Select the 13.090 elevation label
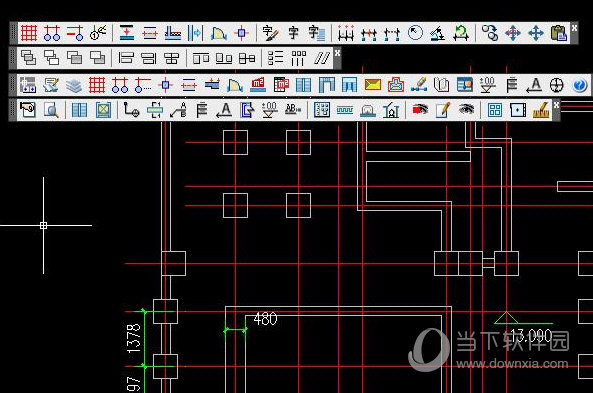 coord(531,336)
